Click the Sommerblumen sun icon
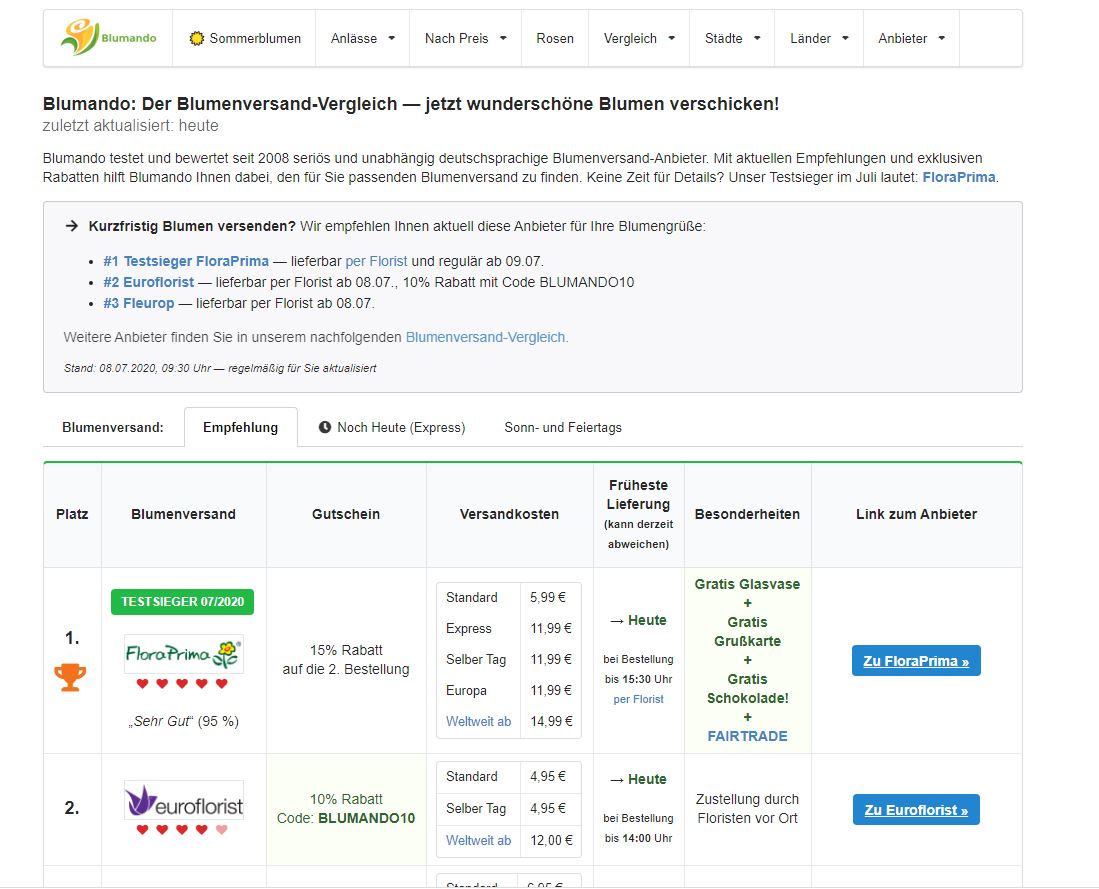 (x=197, y=39)
